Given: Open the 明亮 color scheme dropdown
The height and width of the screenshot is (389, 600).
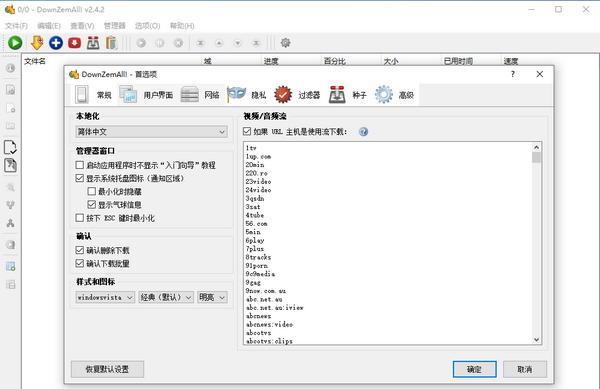Looking at the screenshot, I should click(212, 297).
